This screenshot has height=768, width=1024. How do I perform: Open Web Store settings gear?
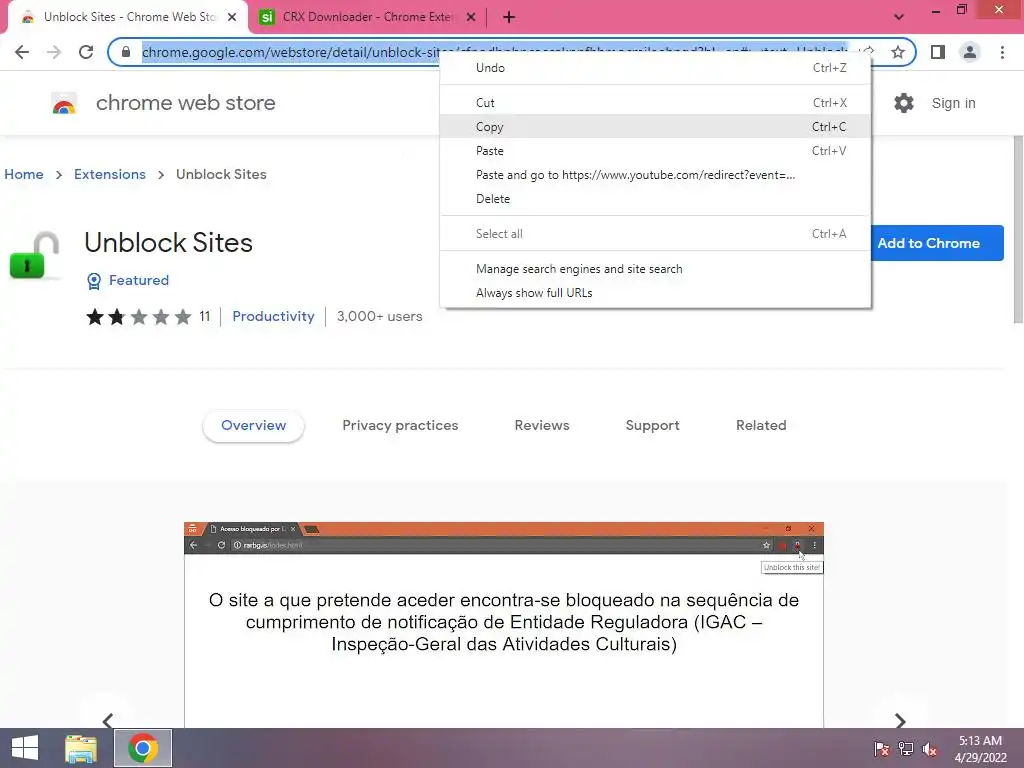pyautogui.click(x=904, y=103)
